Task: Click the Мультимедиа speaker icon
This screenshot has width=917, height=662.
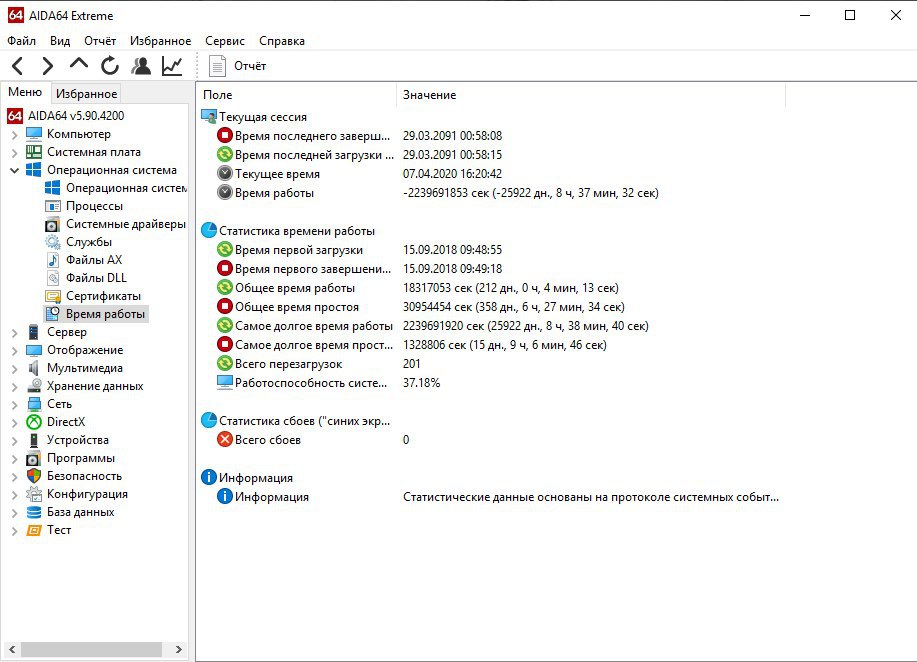Action: pyautogui.click(x=34, y=368)
